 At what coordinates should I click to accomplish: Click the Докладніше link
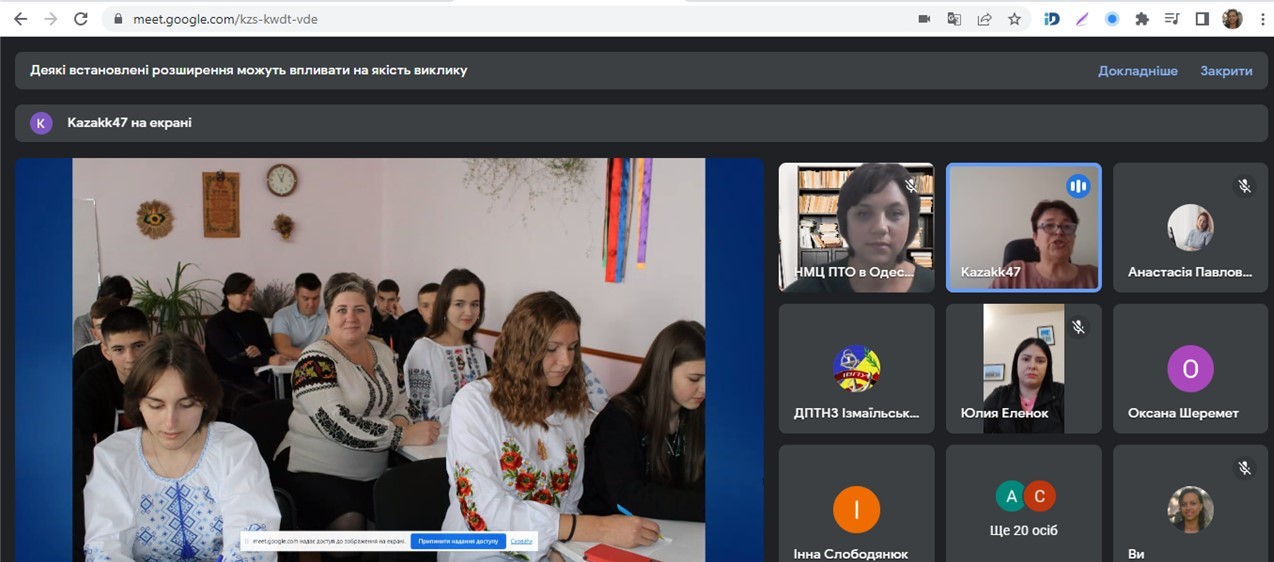[1137, 71]
